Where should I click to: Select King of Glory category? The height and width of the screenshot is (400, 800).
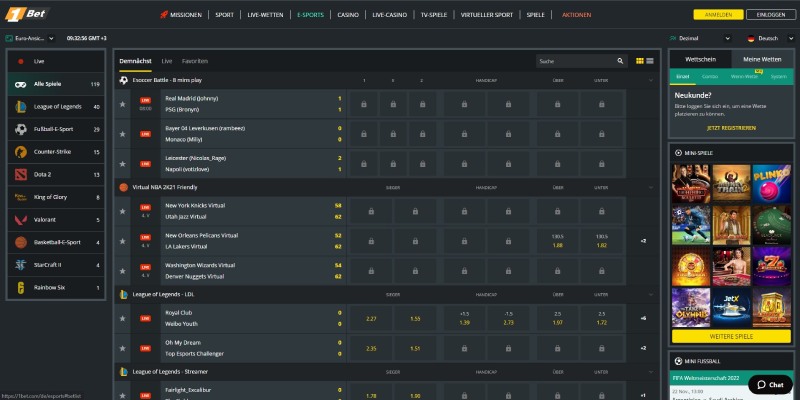coord(56,197)
